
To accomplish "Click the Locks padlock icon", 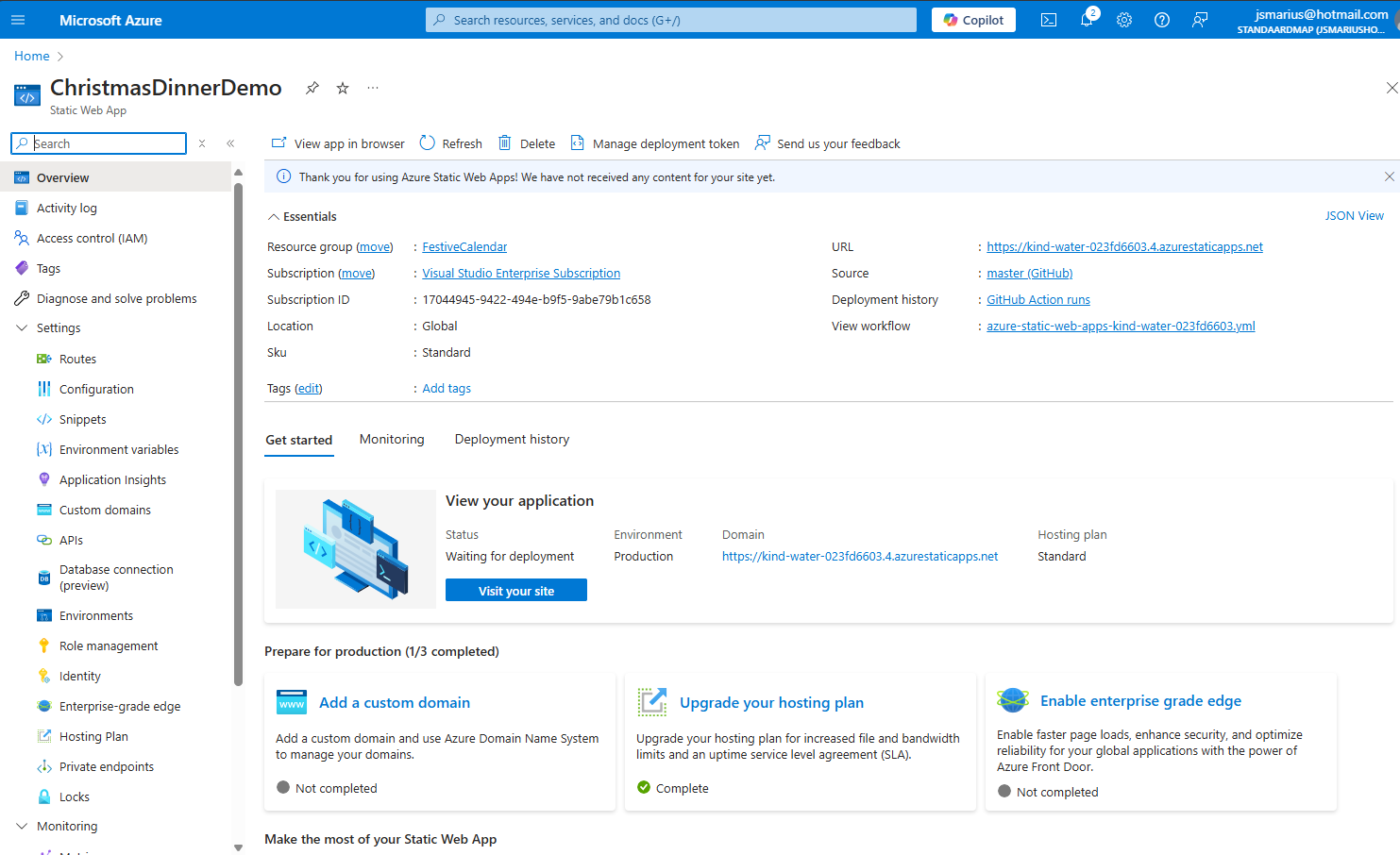I will click(44, 796).
